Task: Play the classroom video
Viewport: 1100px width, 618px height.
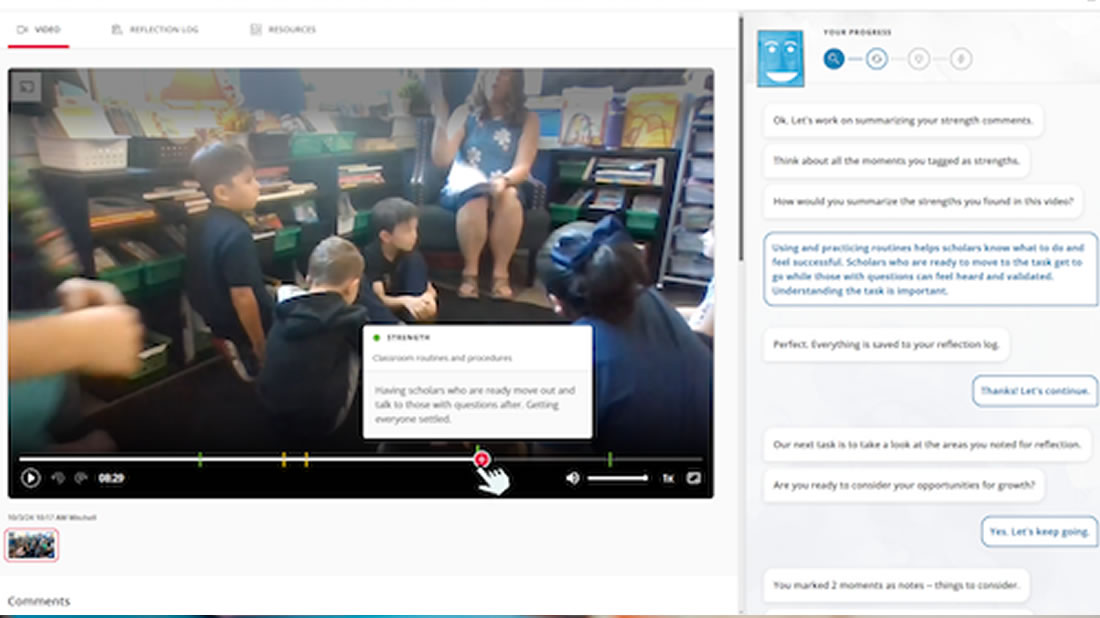Action: click(x=30, y=478)
